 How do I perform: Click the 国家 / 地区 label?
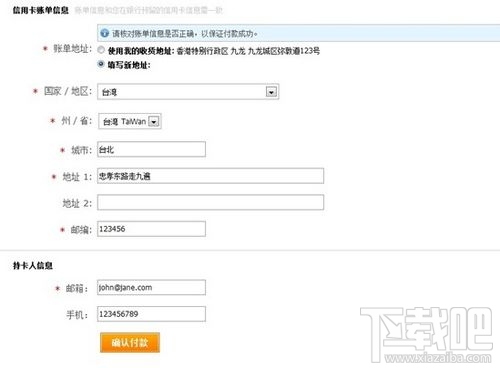click(68, 91)
